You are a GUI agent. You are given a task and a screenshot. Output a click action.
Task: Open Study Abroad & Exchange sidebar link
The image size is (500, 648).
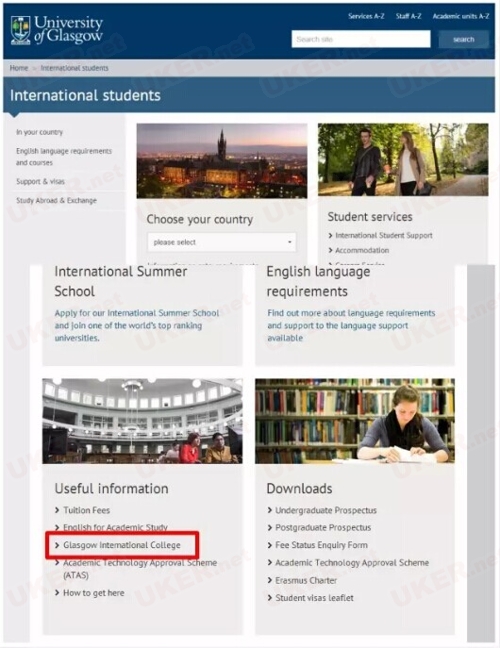(56, 200)
